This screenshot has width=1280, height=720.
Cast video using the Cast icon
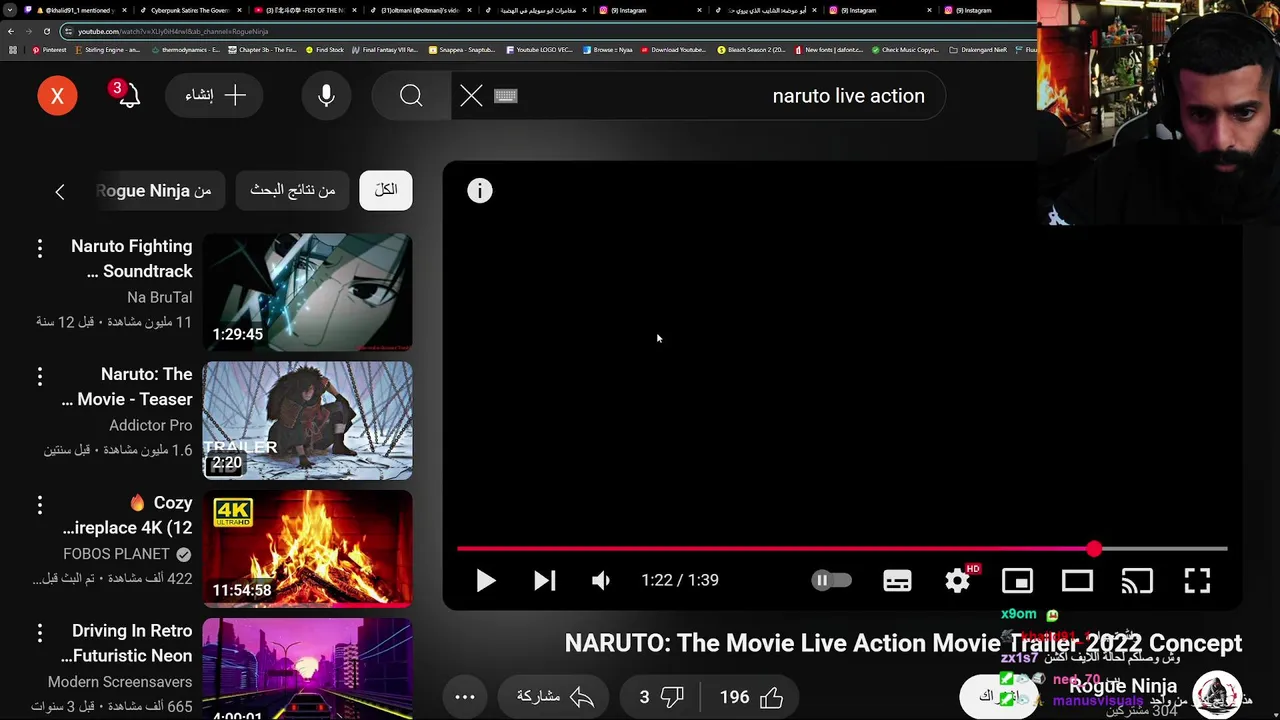(x=1137, y=580)
